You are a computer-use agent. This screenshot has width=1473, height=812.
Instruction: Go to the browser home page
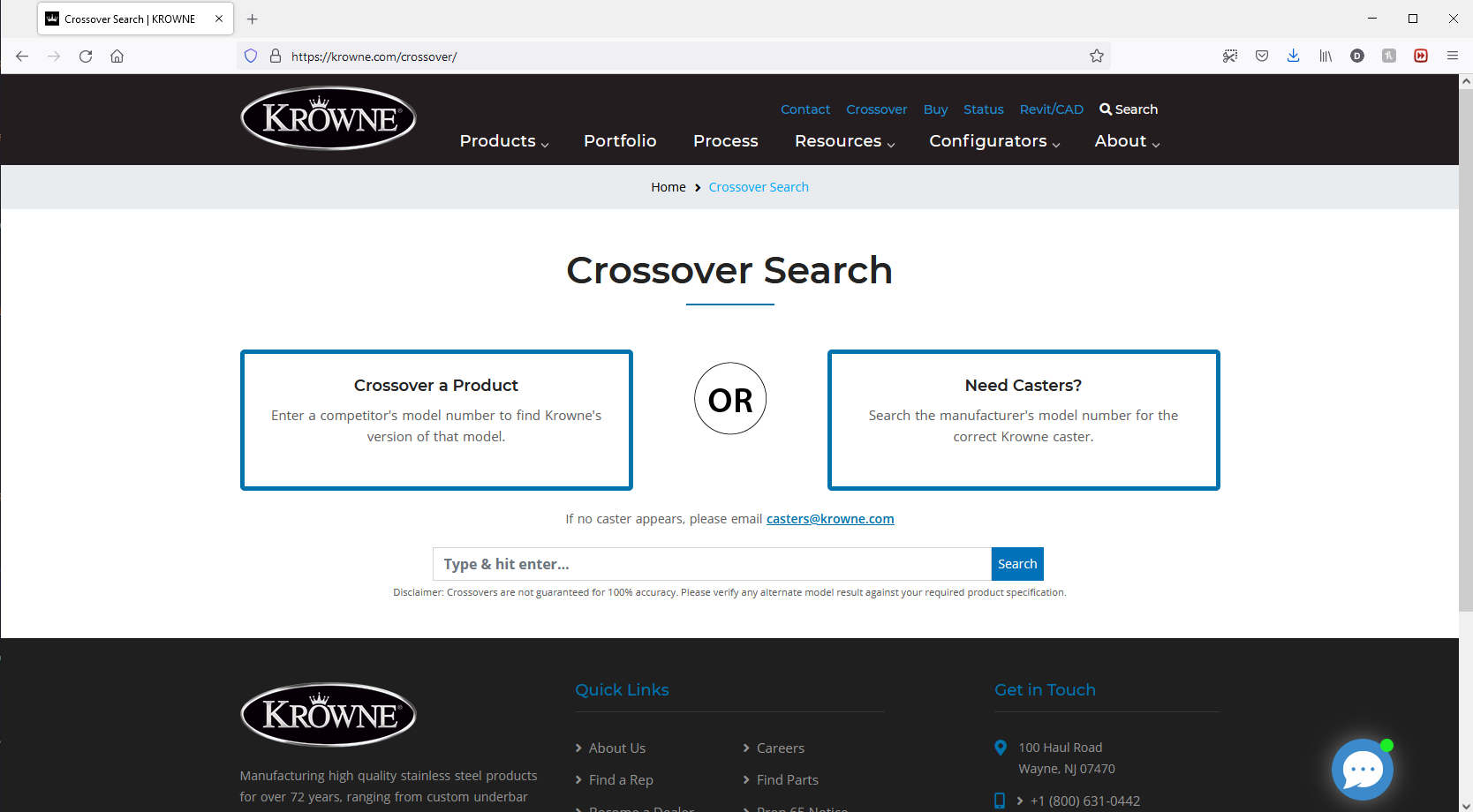(117, 56)
